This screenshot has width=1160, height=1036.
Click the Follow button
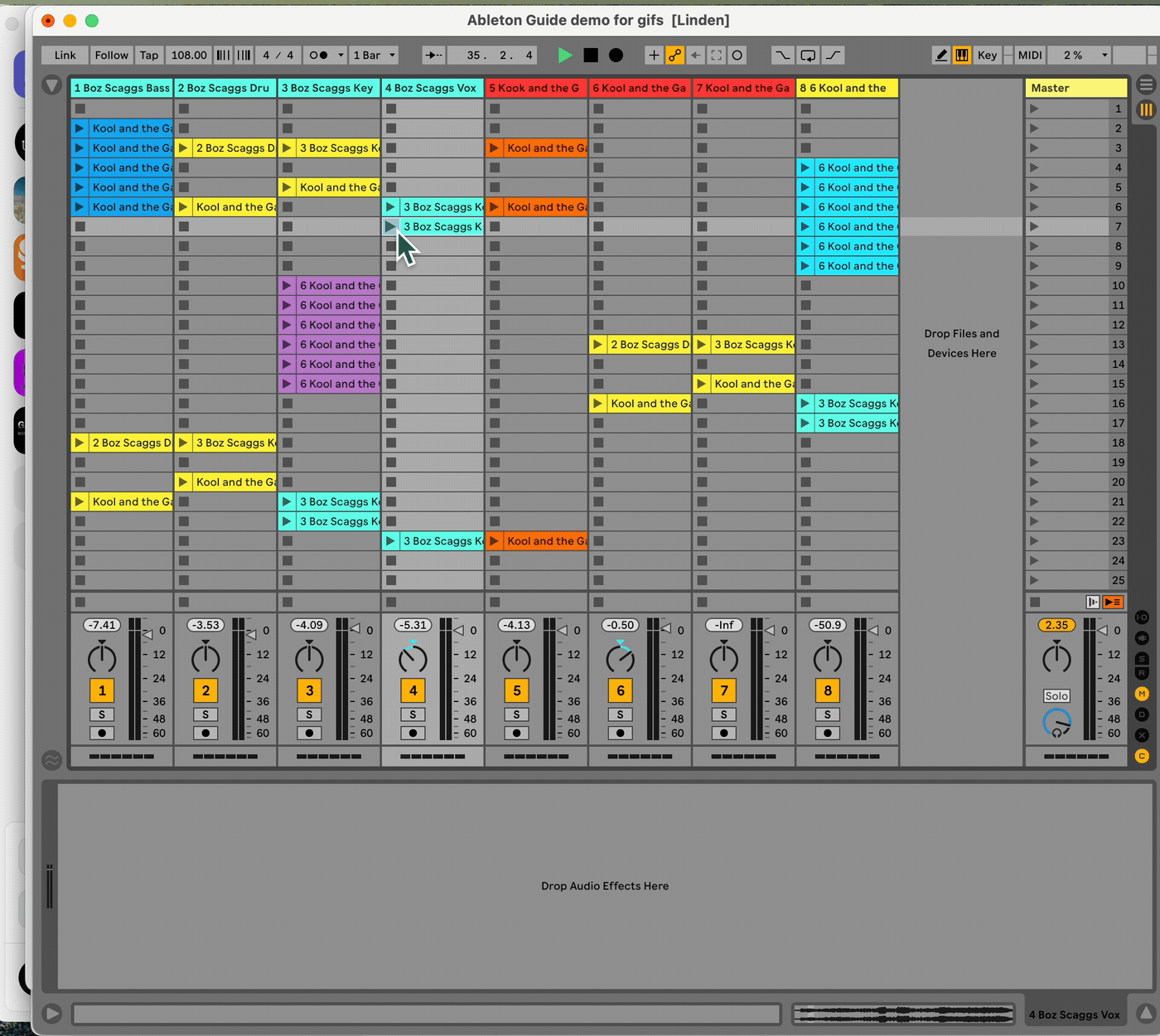[x=111, y=56]
